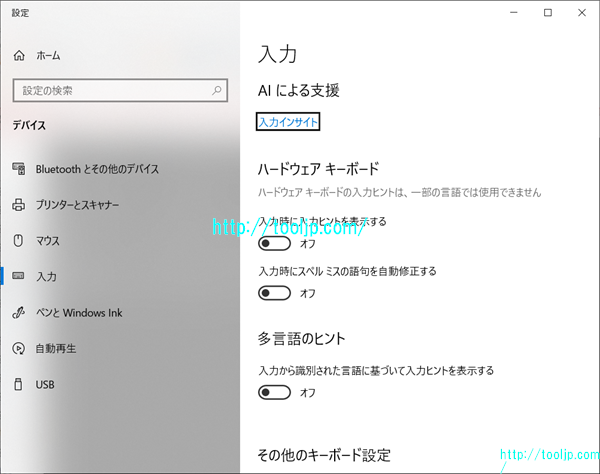Click the keyboard icon beside 入力
600x474 pixels.
pyautogui.click(x=18, y=276)
